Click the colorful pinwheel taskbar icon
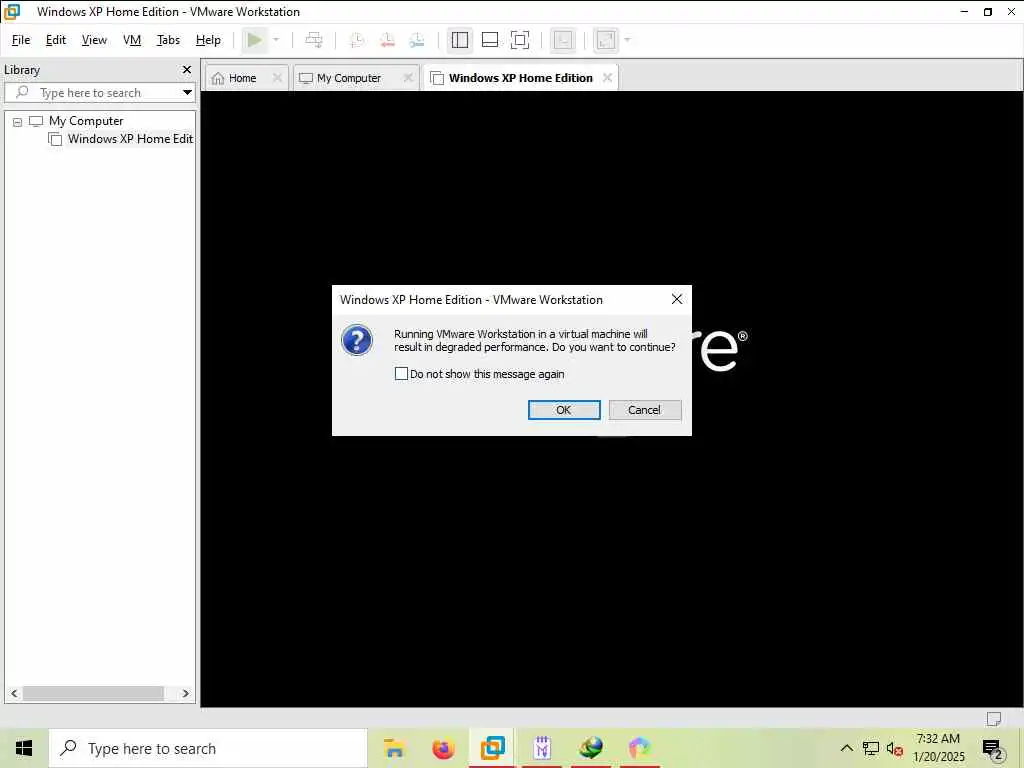The image size is (1024, 768). click(640, 748)
